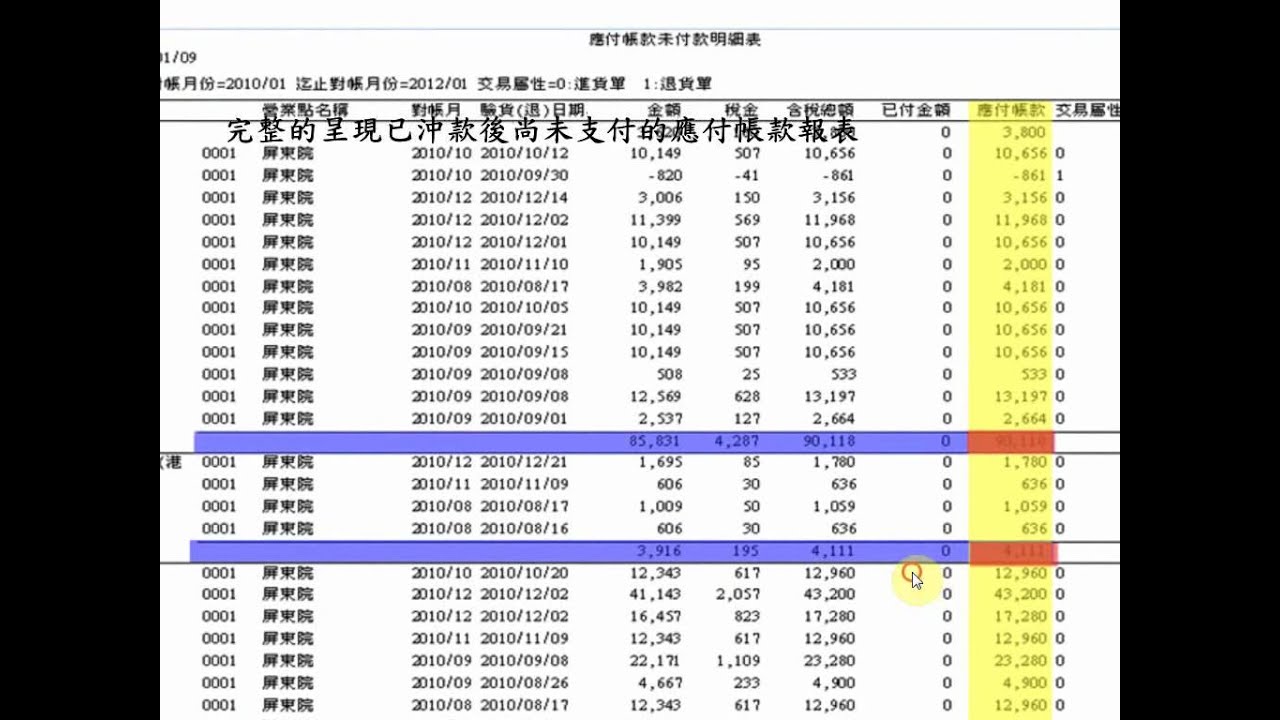Click the payable value 3,800 under 應付帳款 header
Image resolution: width=1280 pixels, height=720 pixels.
click(1025, 132)
